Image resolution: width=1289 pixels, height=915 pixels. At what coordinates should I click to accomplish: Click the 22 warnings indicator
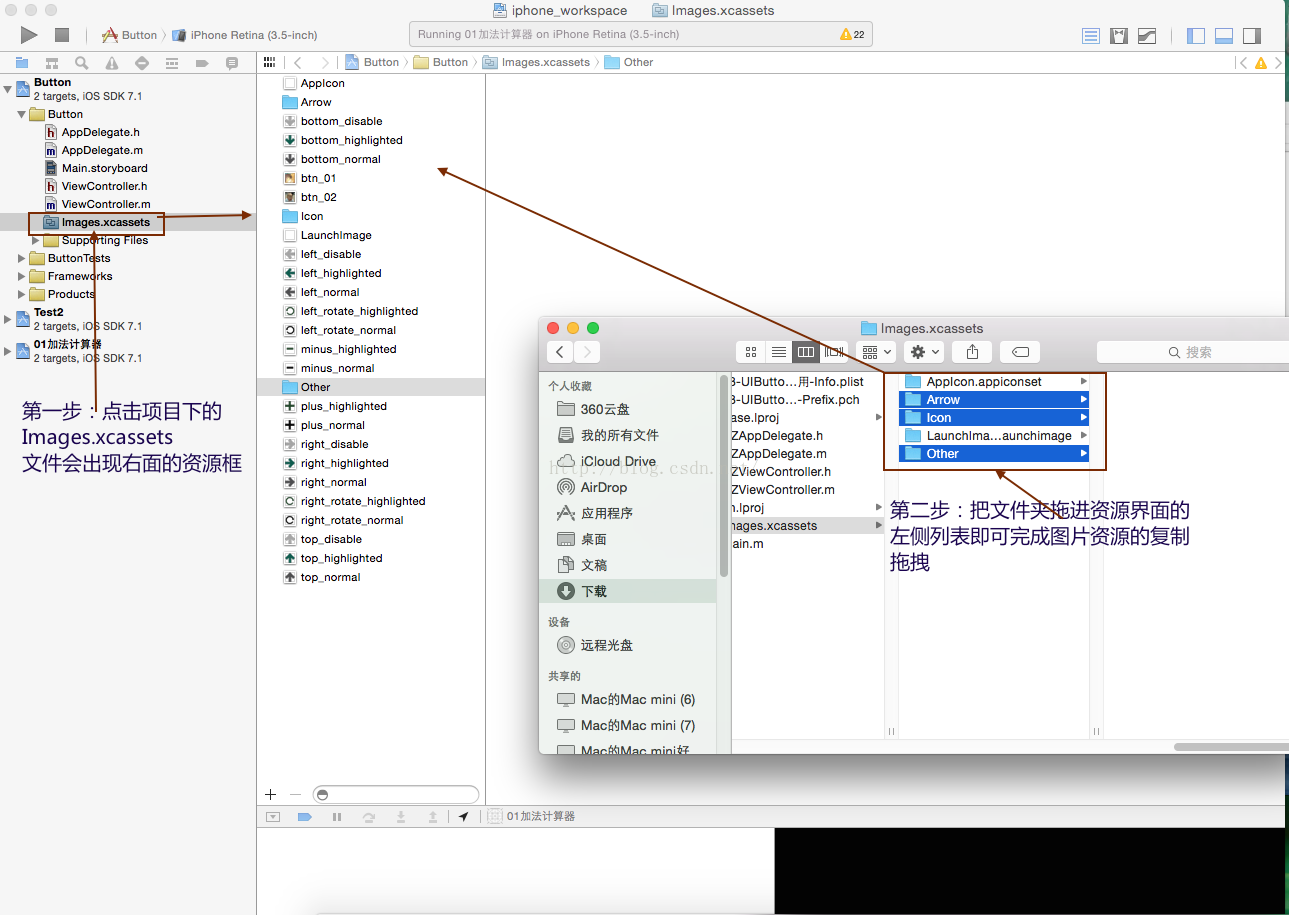point(852,34)
